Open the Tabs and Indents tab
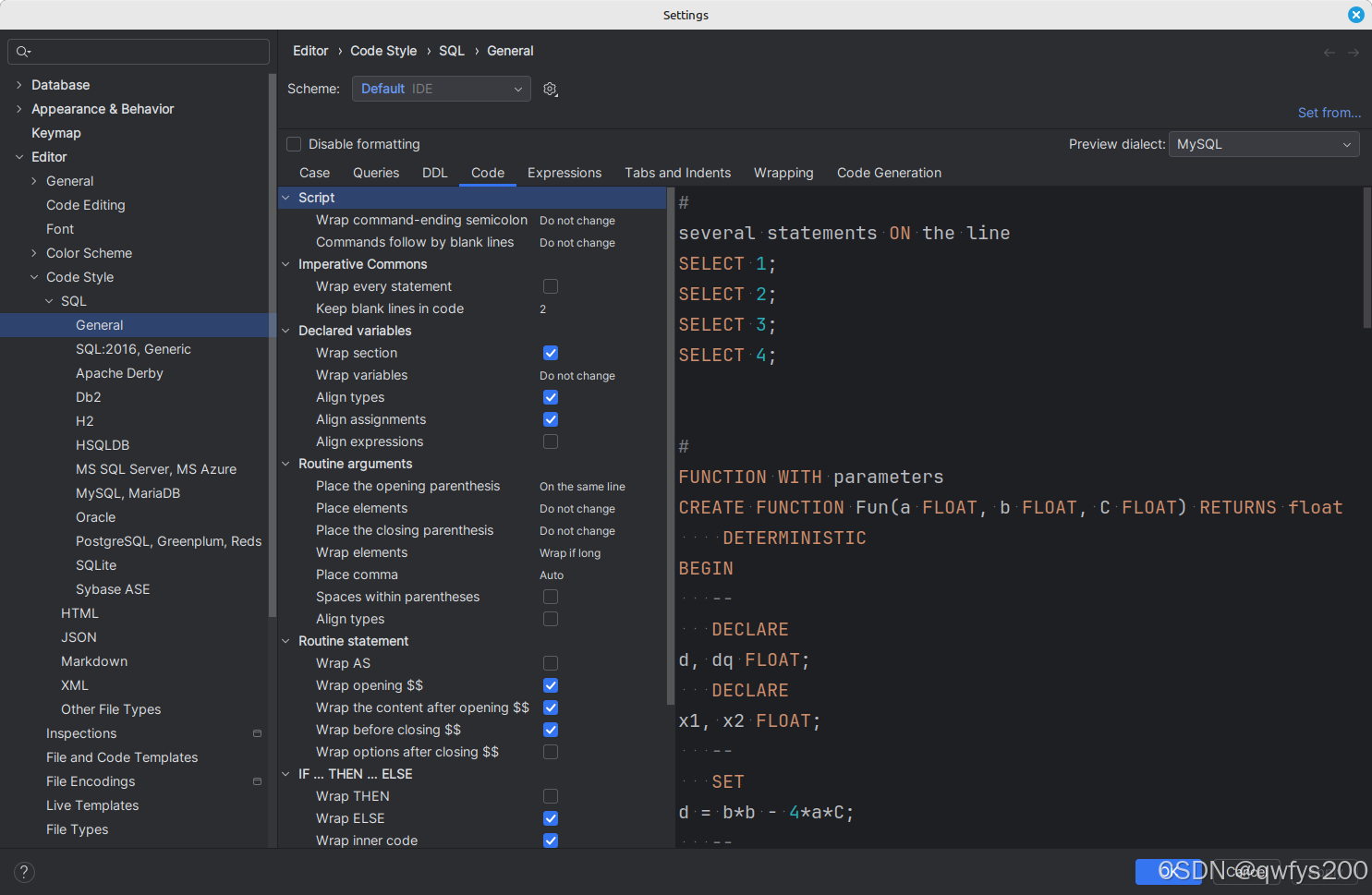 677,173
